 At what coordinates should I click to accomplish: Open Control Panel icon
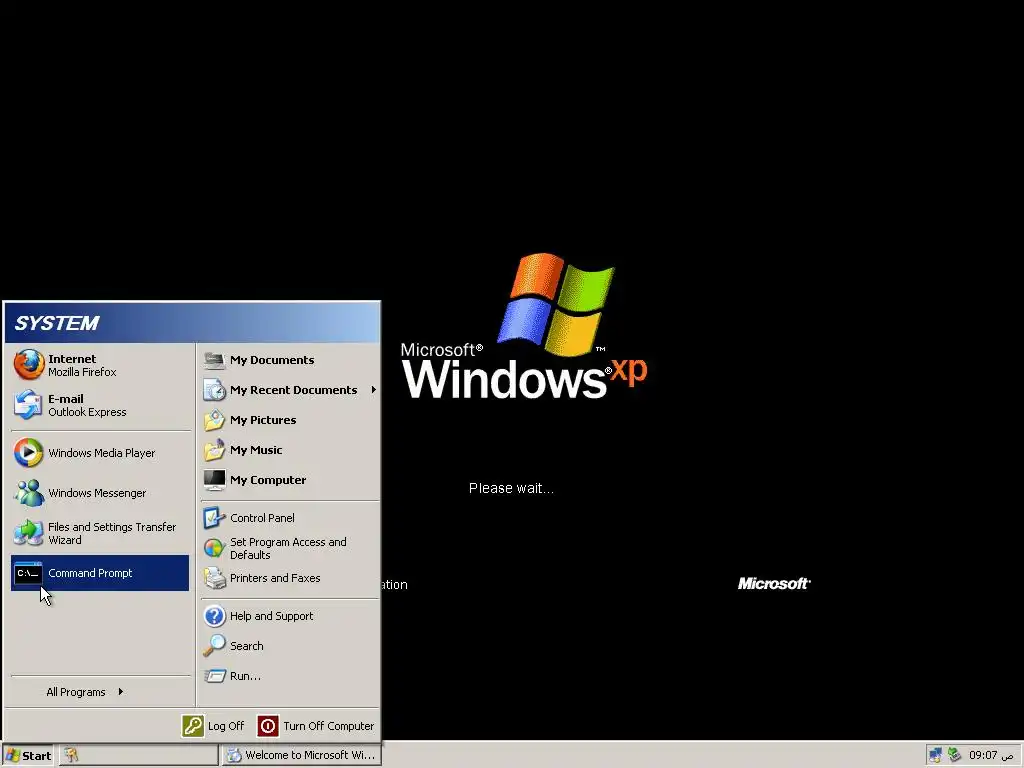214,518
